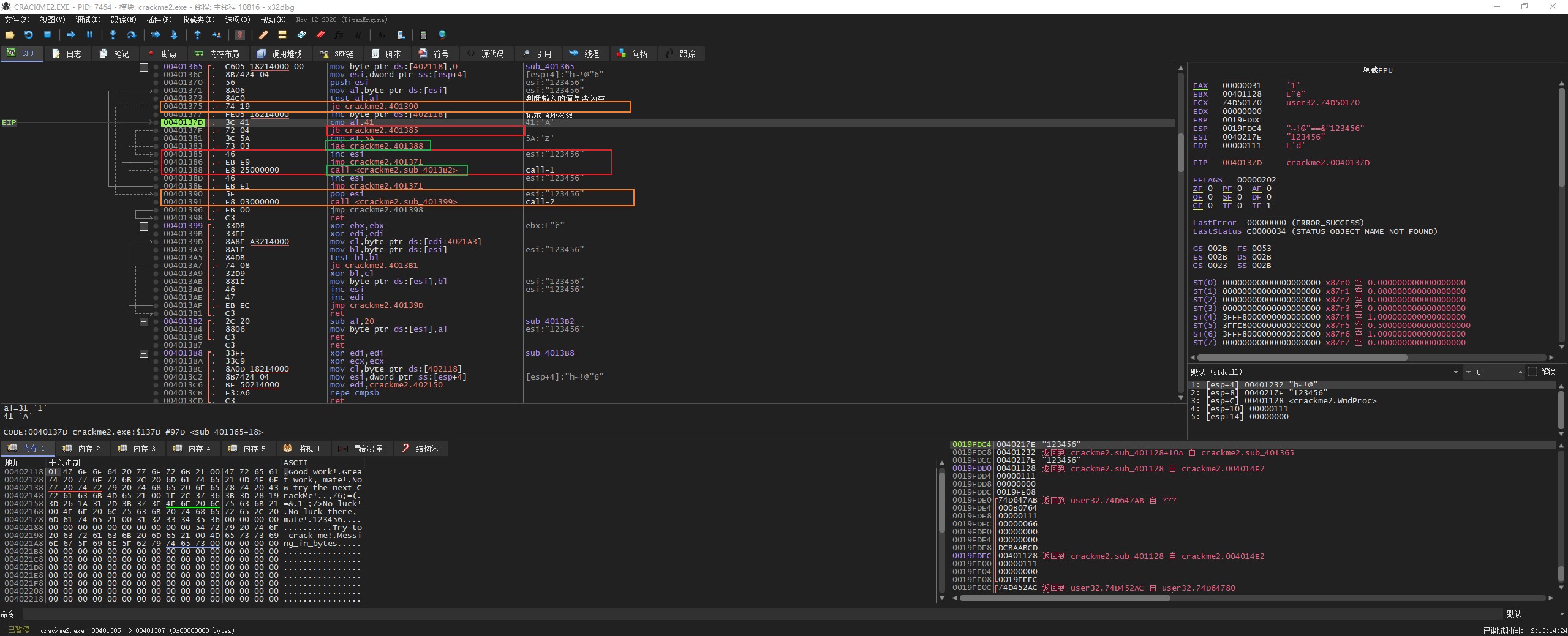Click the Step Into toolbar icon
Screen dimensions: 1568x636
coord(113,35)
